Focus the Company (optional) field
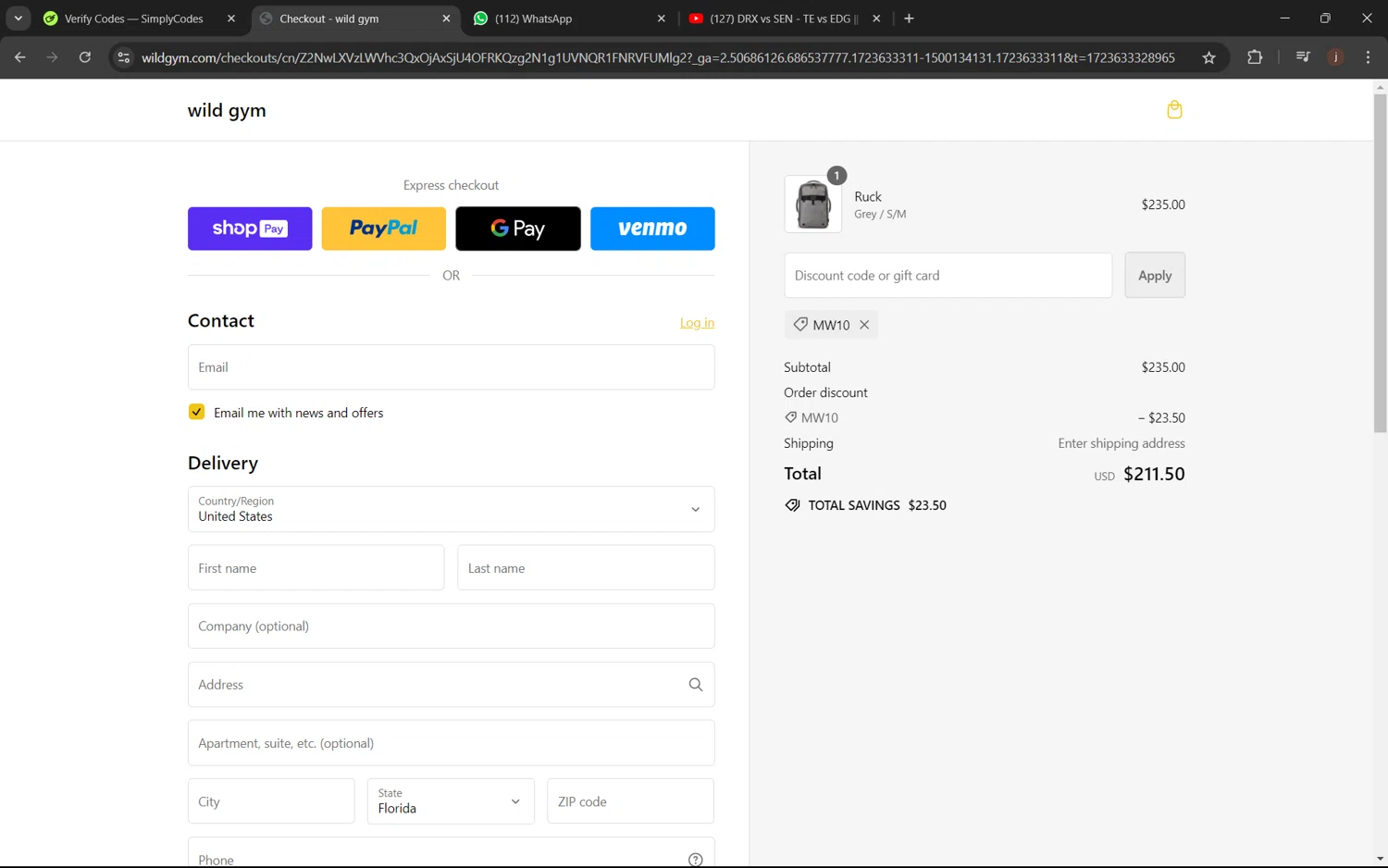Screen dimensions: 1388x868 [x=451, y=626]
